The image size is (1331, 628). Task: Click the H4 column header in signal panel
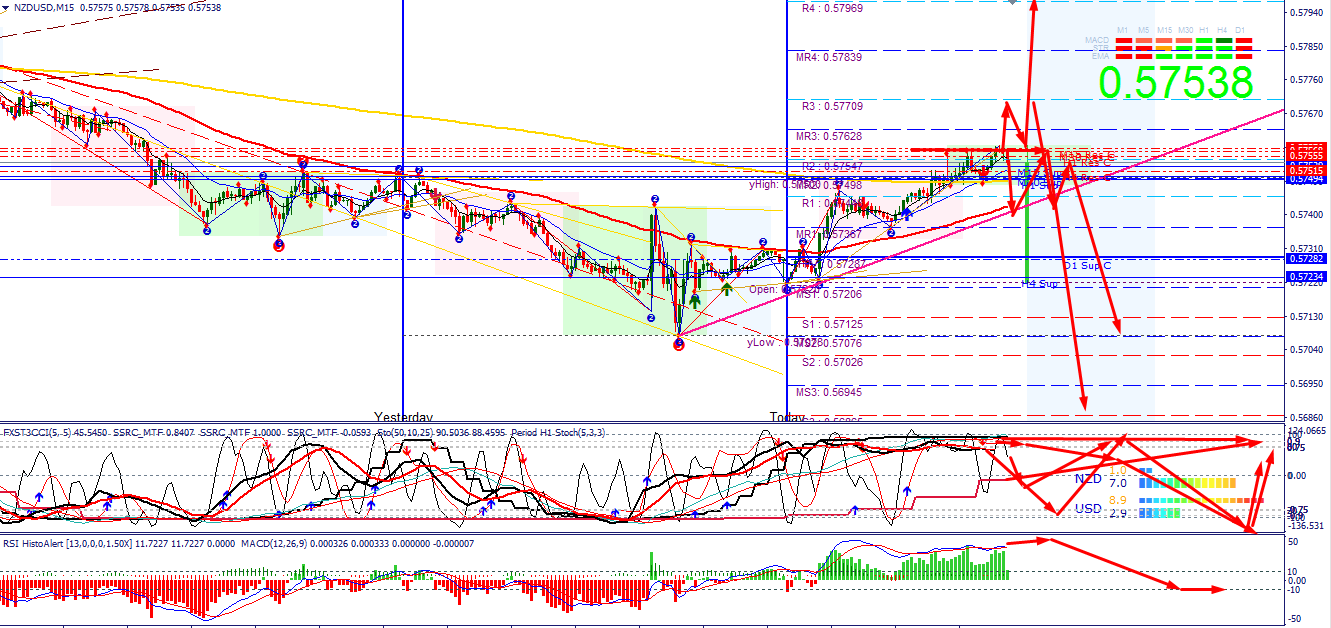tap(1223, 31)
